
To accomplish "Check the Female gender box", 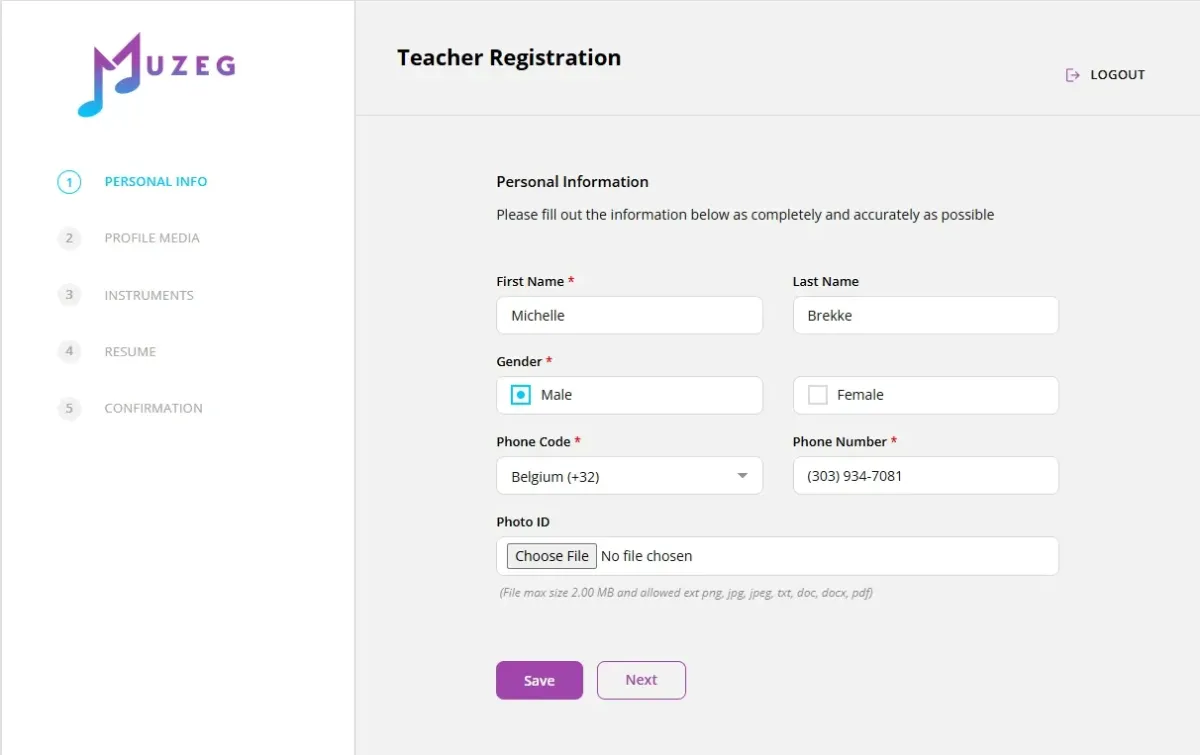I will (817, 395).
